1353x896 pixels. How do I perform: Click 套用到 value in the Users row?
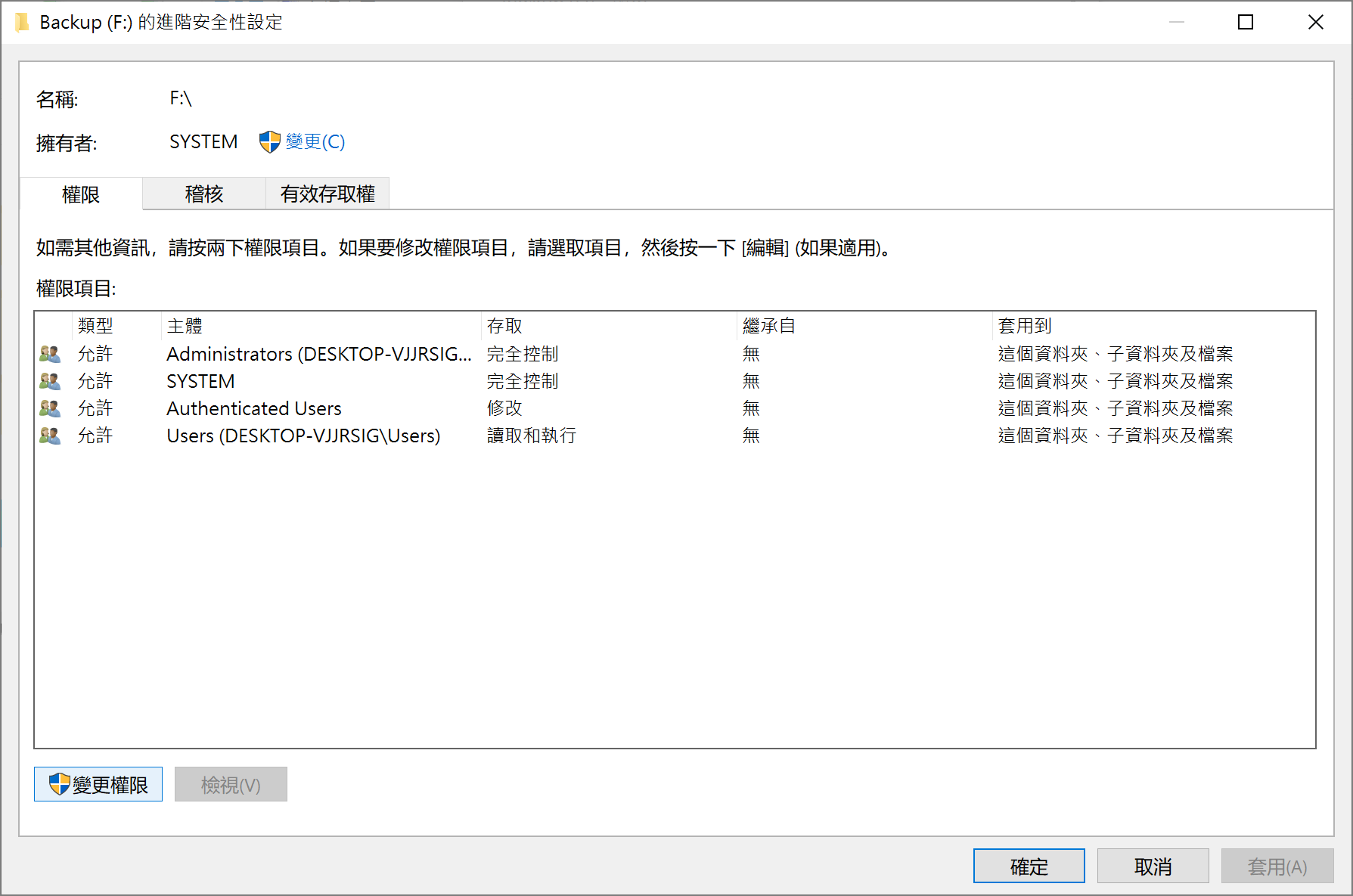pos(1116,436)
